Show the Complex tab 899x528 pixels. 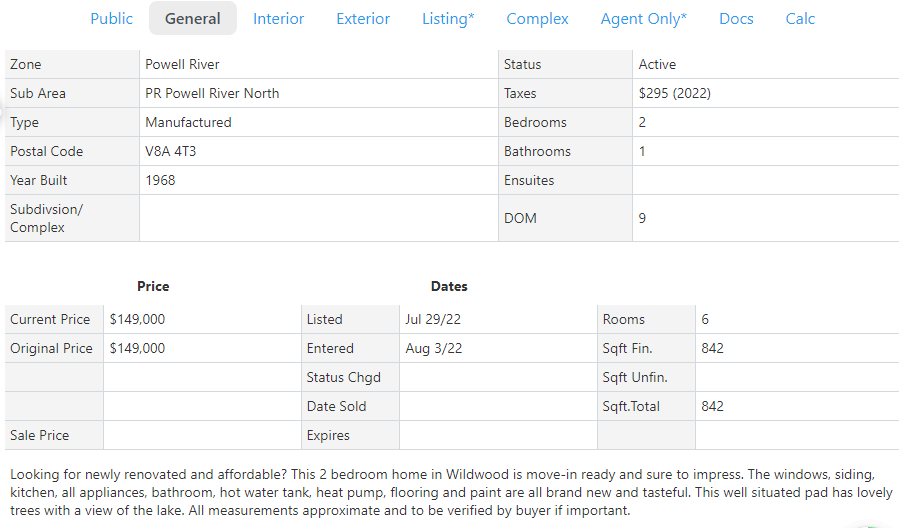(537, 19)
